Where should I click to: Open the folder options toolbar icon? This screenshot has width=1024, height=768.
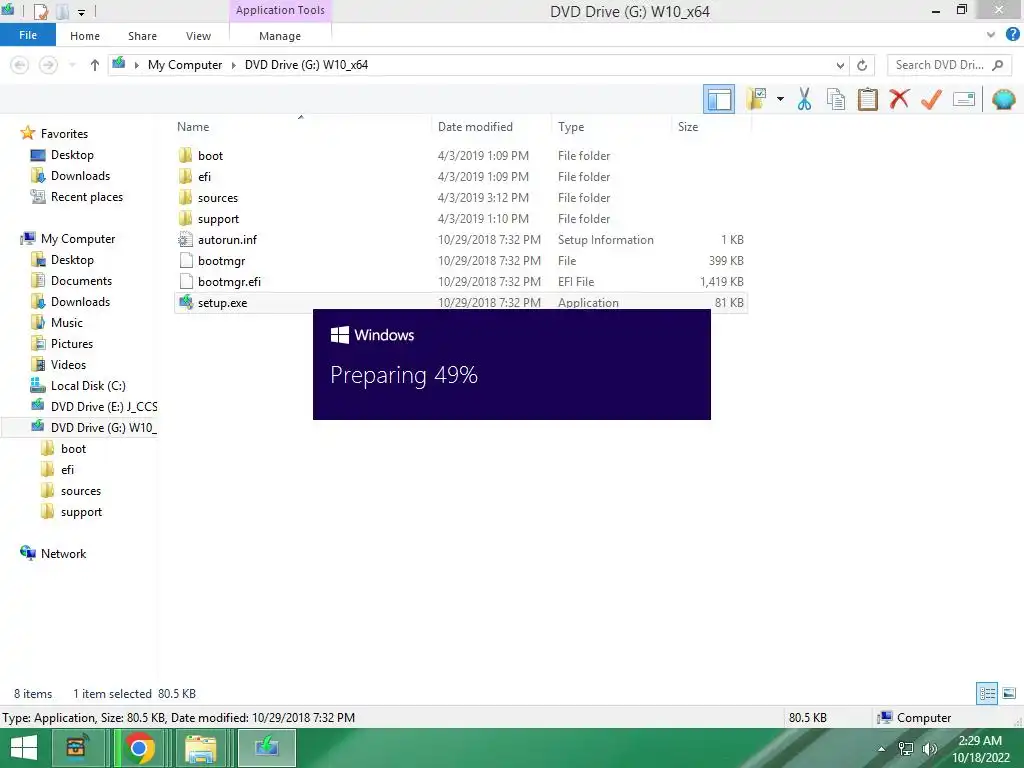click(757, 99)
